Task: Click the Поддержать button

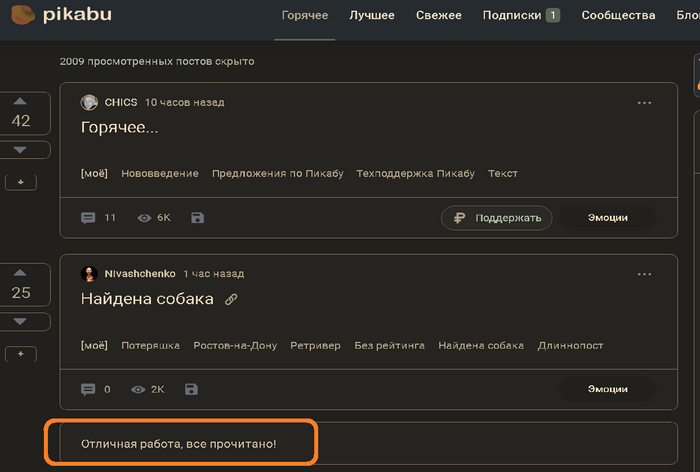Action: pos(496,218)
